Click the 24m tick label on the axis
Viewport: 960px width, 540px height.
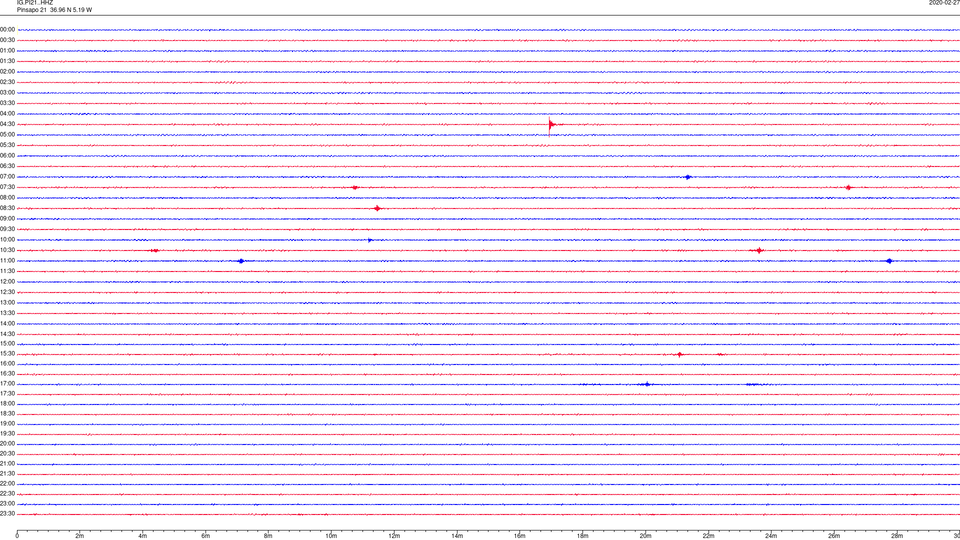click(x=771, y=536)
